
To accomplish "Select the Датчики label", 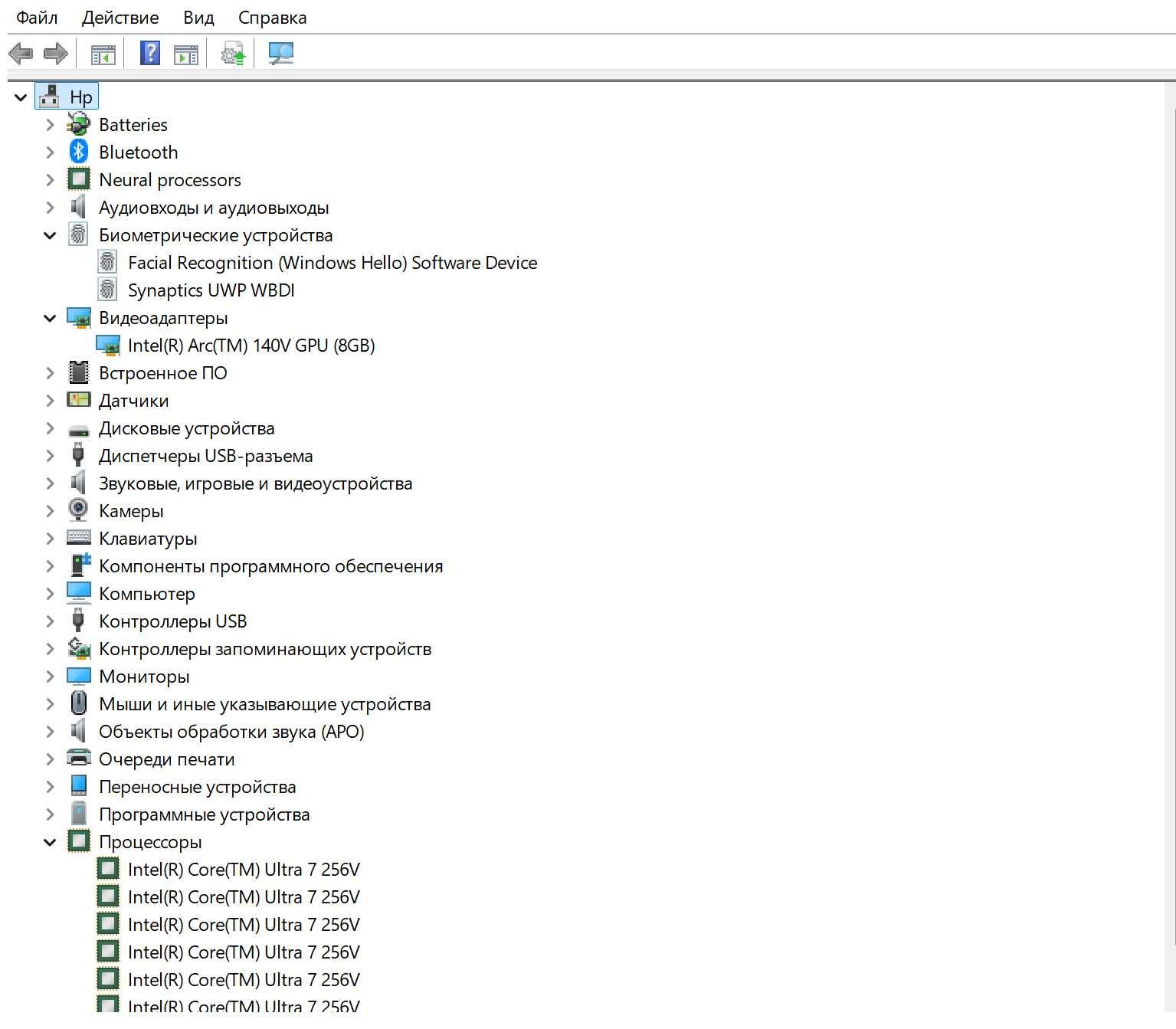I will (134, 401).
